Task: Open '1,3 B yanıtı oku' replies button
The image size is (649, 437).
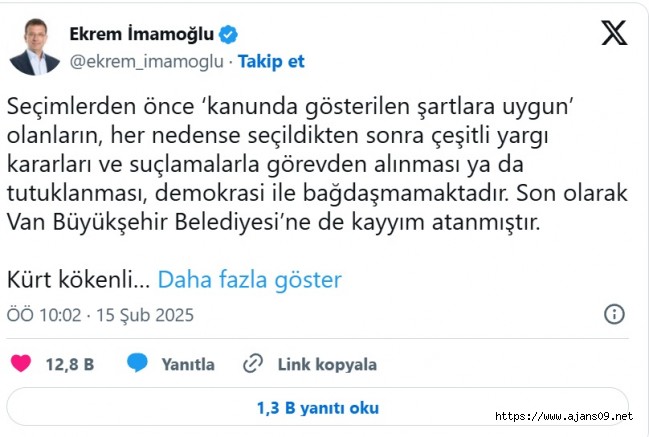Action: [x=317, y=407]
